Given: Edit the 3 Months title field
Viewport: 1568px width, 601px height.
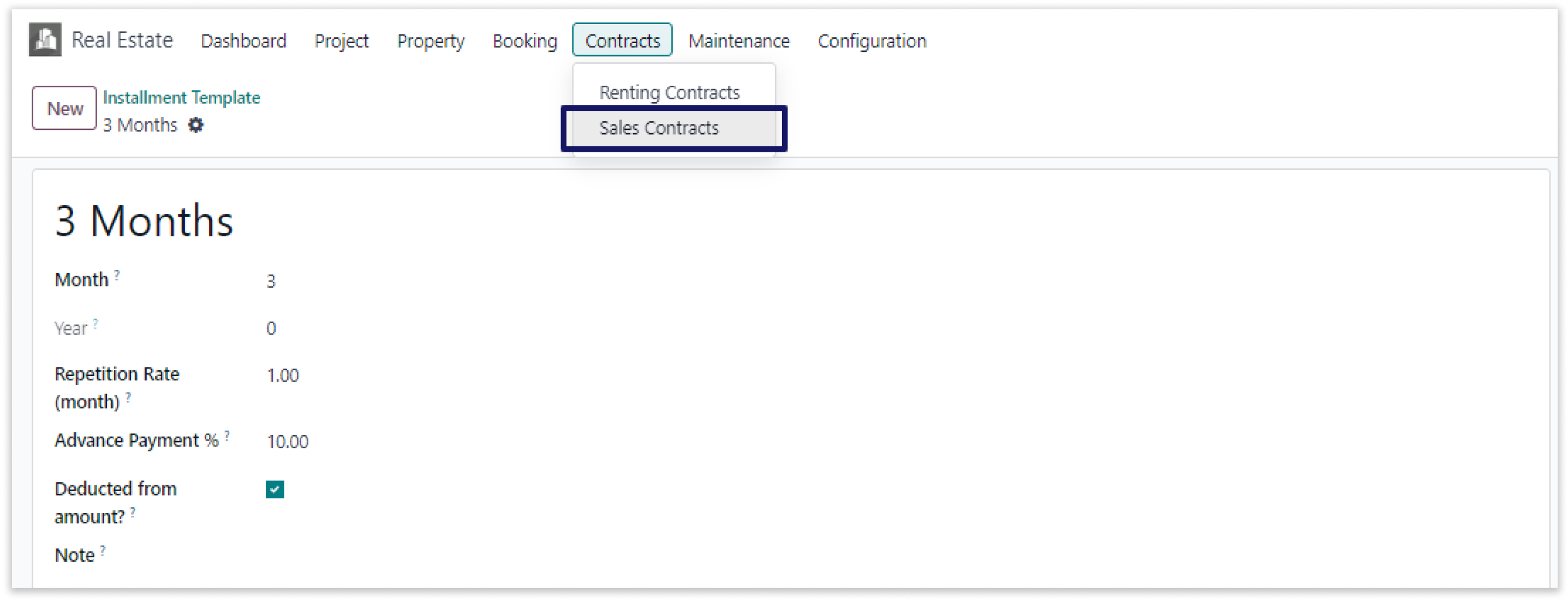Looking at the screenshot, I should click(144, 221).
